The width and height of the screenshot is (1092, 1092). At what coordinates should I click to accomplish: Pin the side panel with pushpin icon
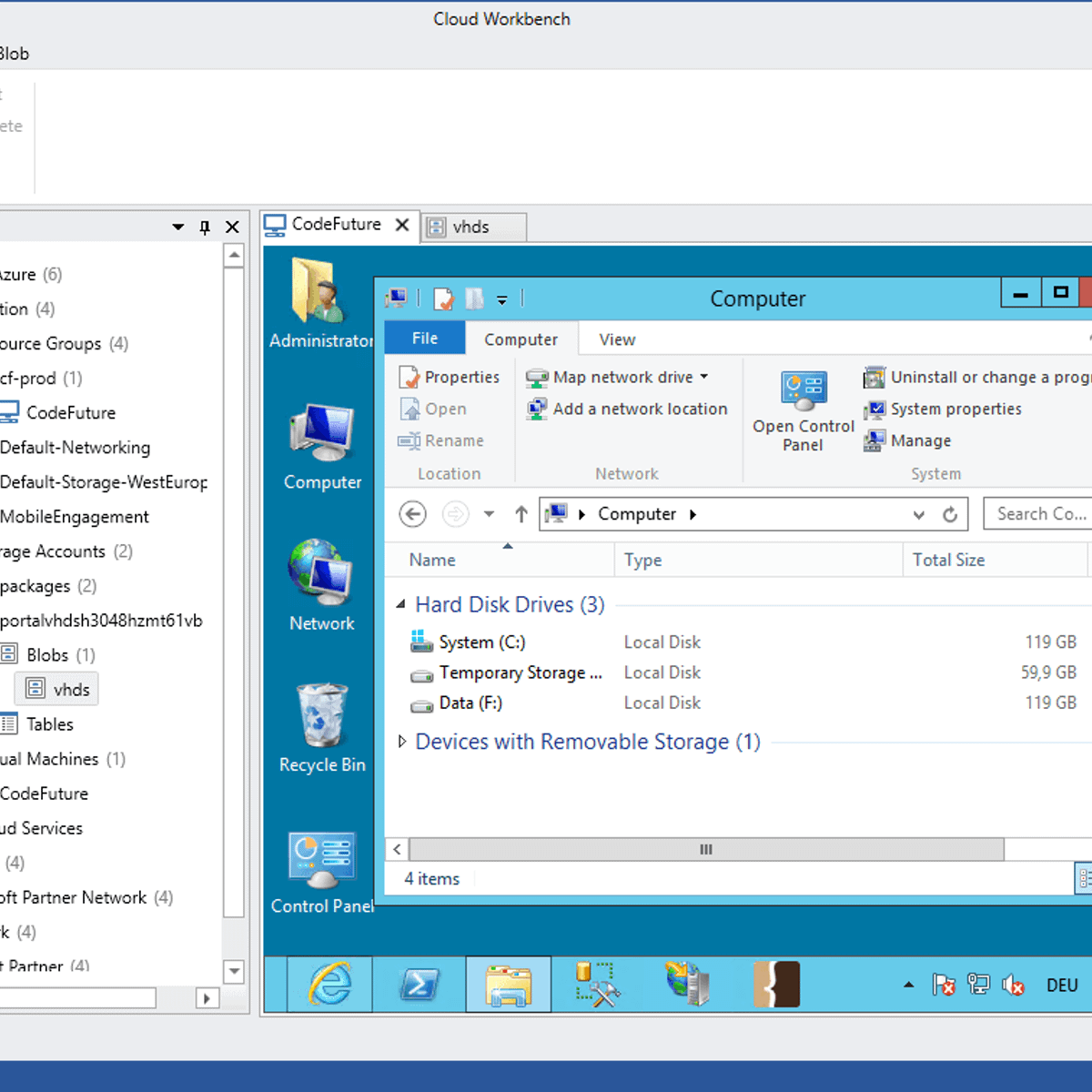point(205,227)
